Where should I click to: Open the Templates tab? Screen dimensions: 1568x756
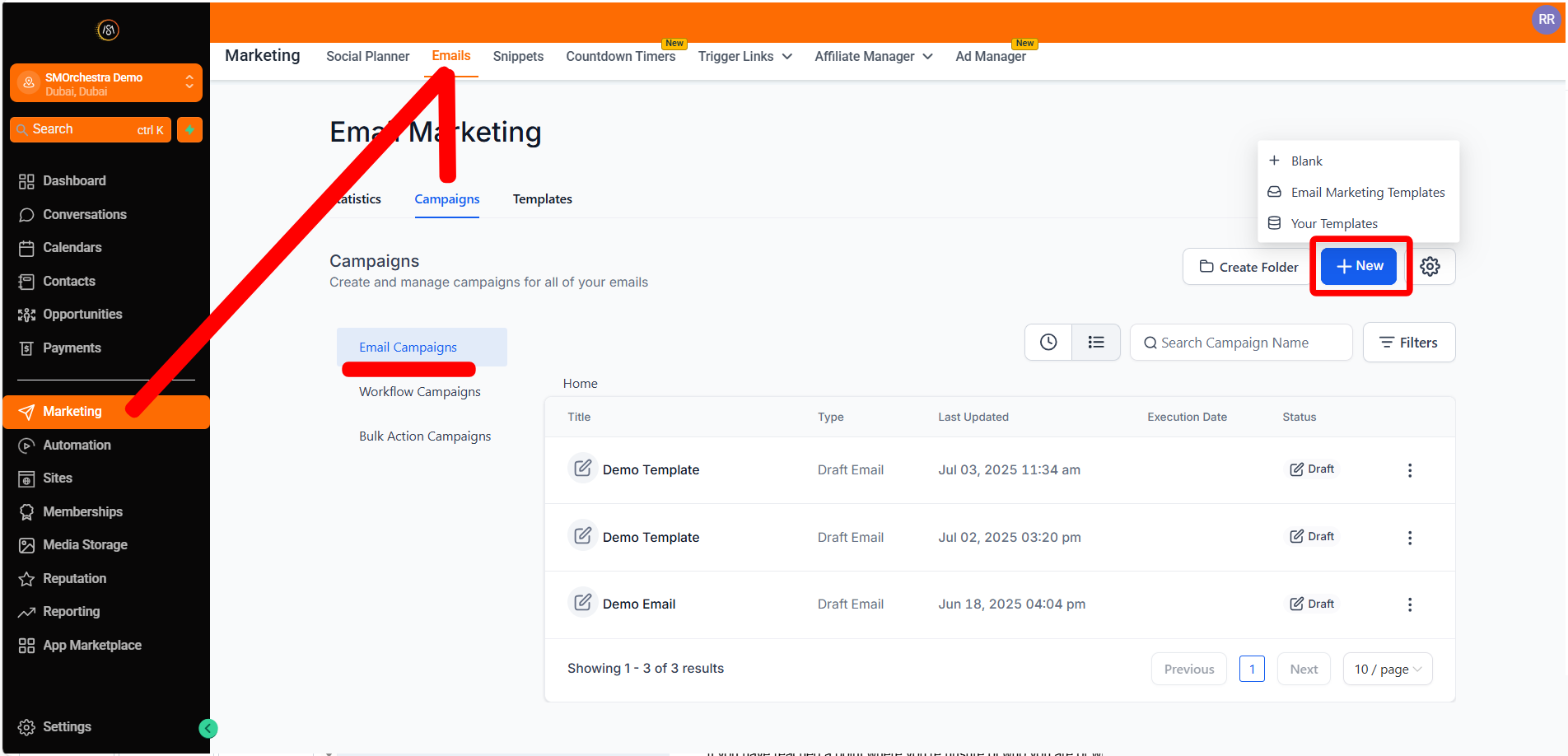(542, 199)
